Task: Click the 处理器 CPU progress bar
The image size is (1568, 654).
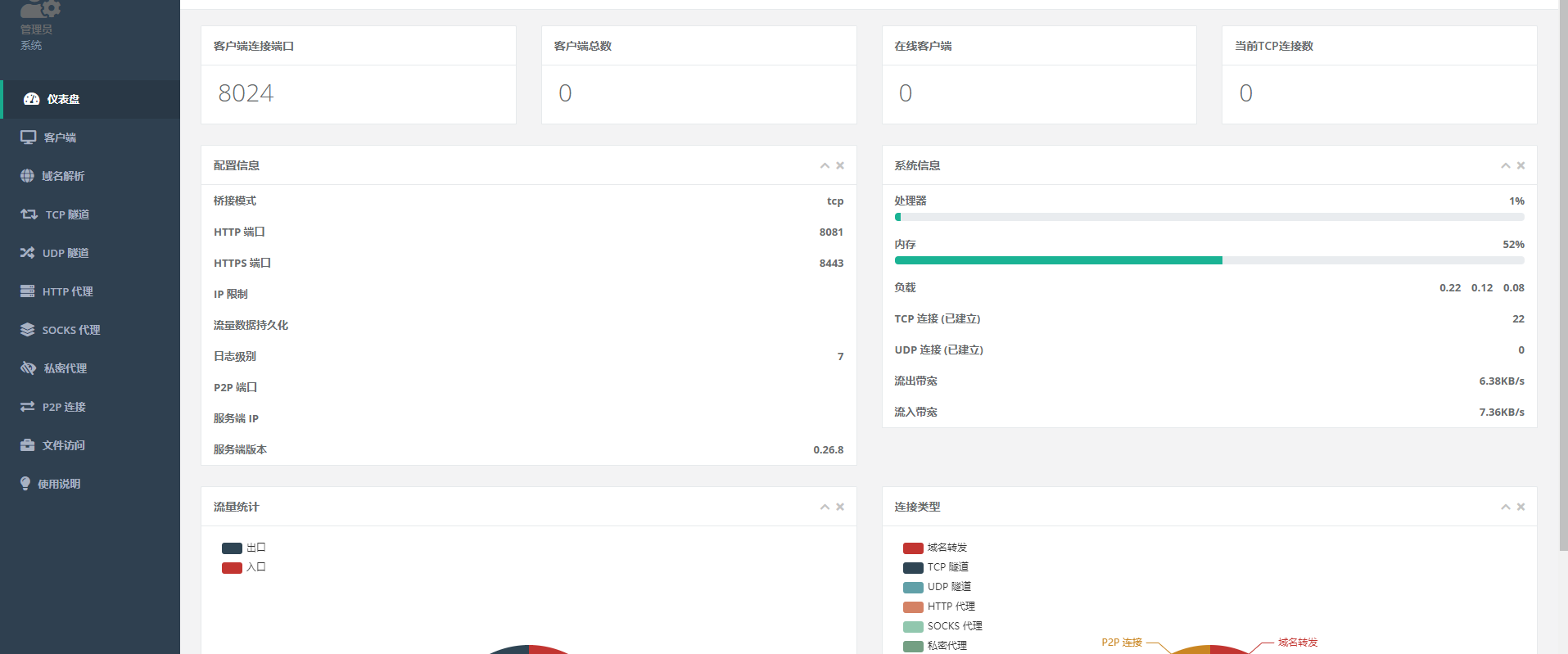Action: (x=1209, y=217)
